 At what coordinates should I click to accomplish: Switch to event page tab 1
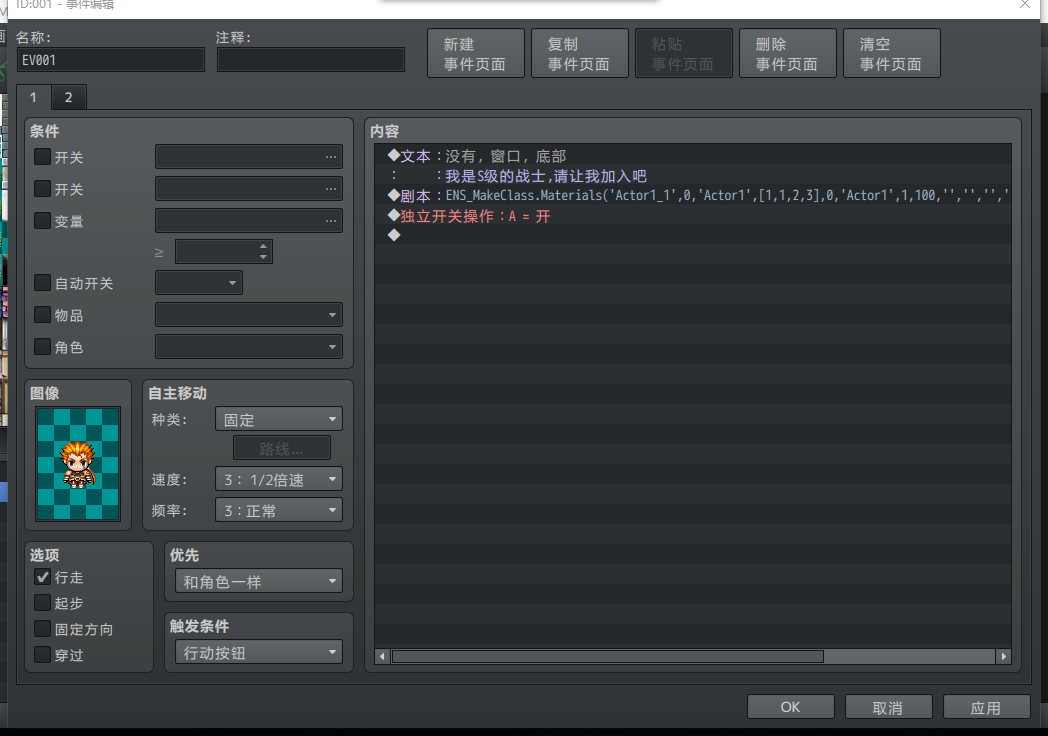click(33, 98)
